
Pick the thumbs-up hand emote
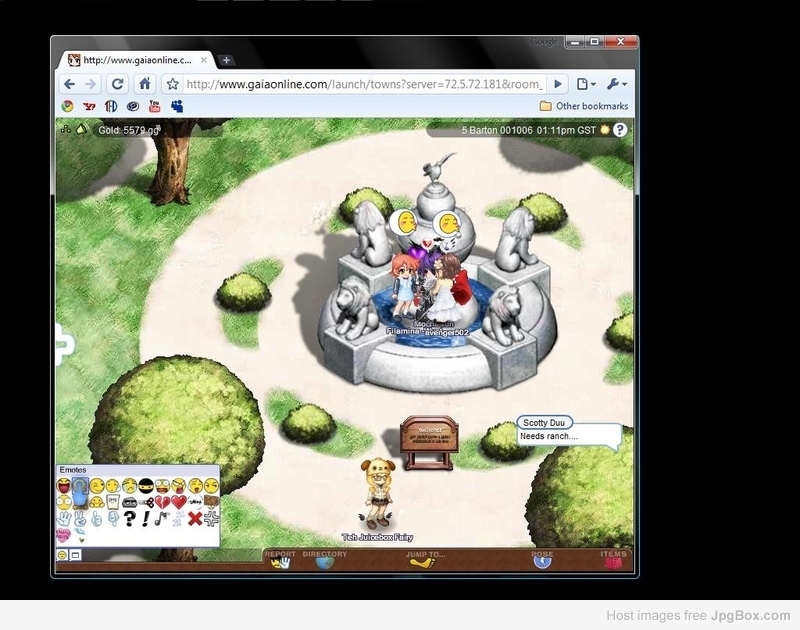97,519
